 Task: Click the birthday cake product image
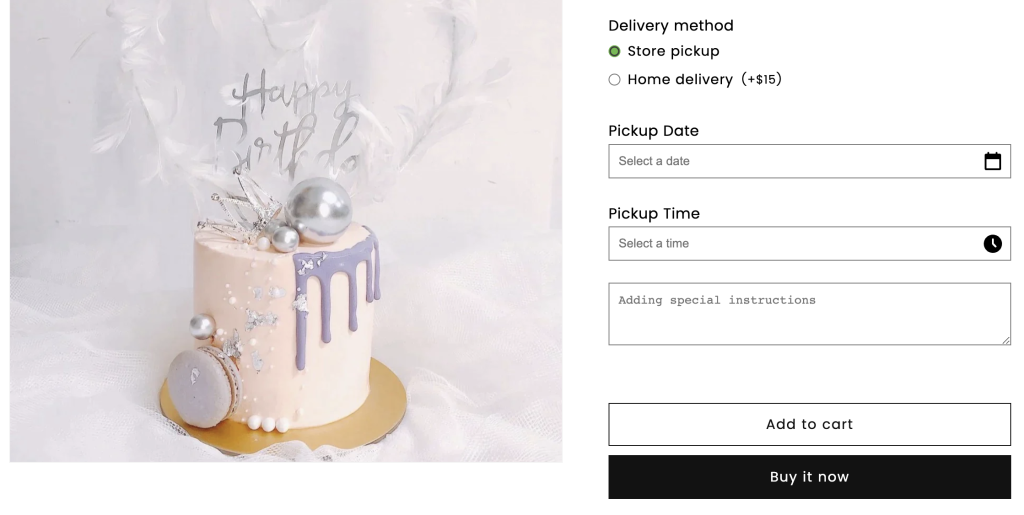point(286,231)
